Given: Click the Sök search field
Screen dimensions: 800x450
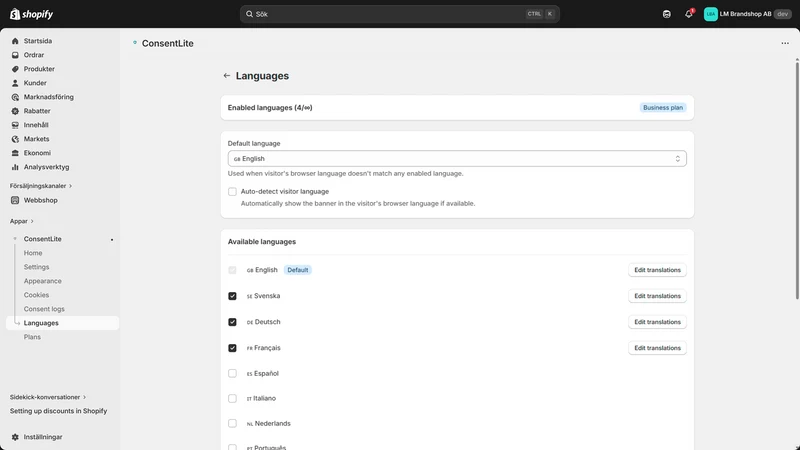Looking at the screenshot, I should 399,14.
